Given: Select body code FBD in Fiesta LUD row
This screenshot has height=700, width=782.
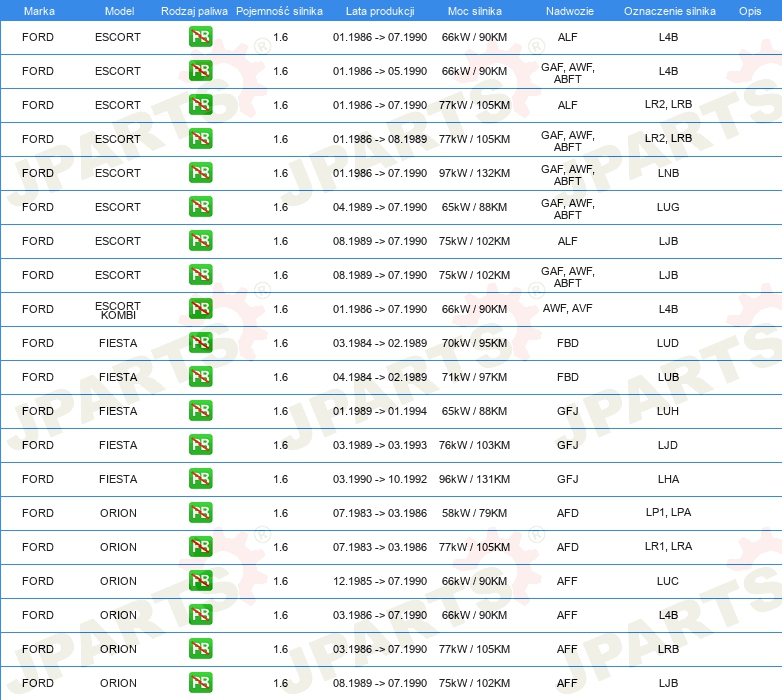Looking at the screenshot, I should 568,343.
